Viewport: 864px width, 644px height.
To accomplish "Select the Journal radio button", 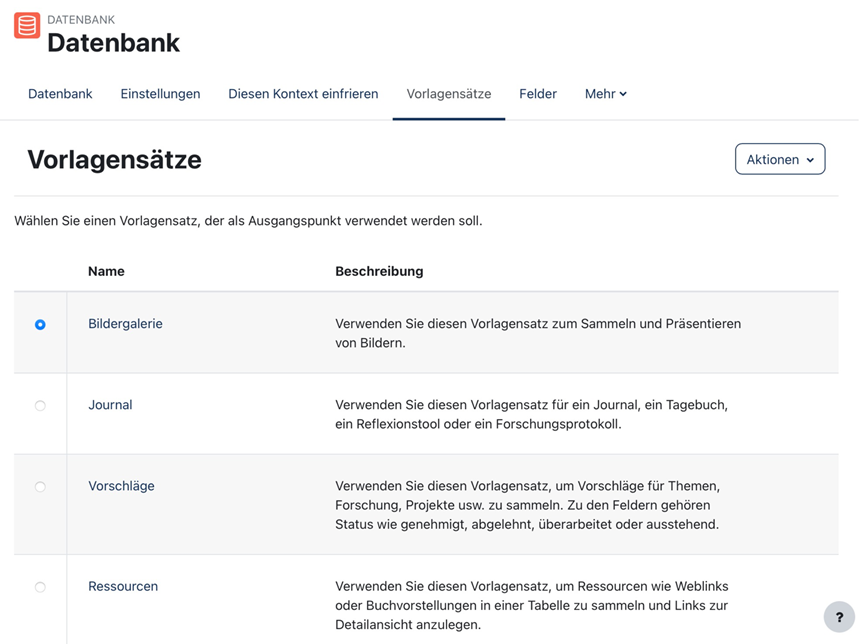I will coord(40,406).
